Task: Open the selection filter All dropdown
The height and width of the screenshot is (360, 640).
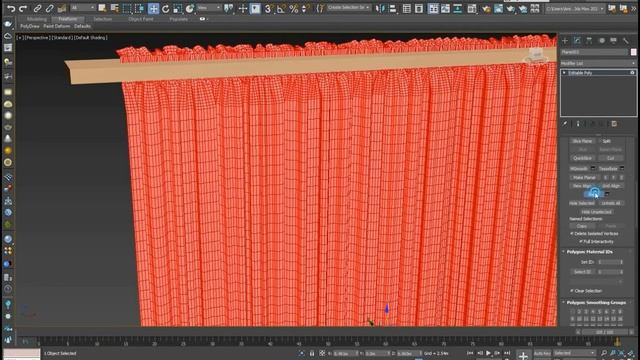Action: [x=83, y=8]
